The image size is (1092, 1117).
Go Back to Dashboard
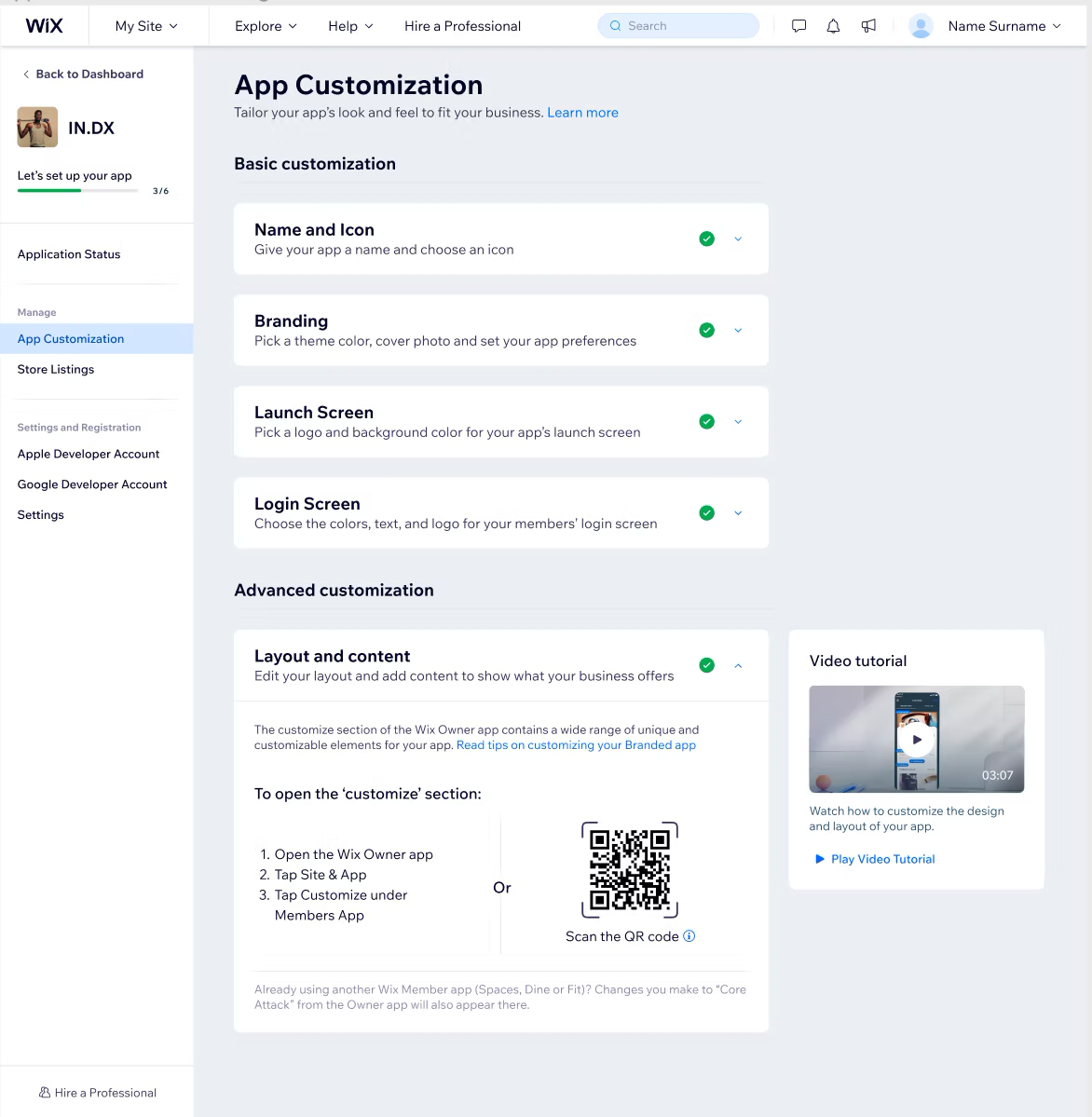pos(83,75)
